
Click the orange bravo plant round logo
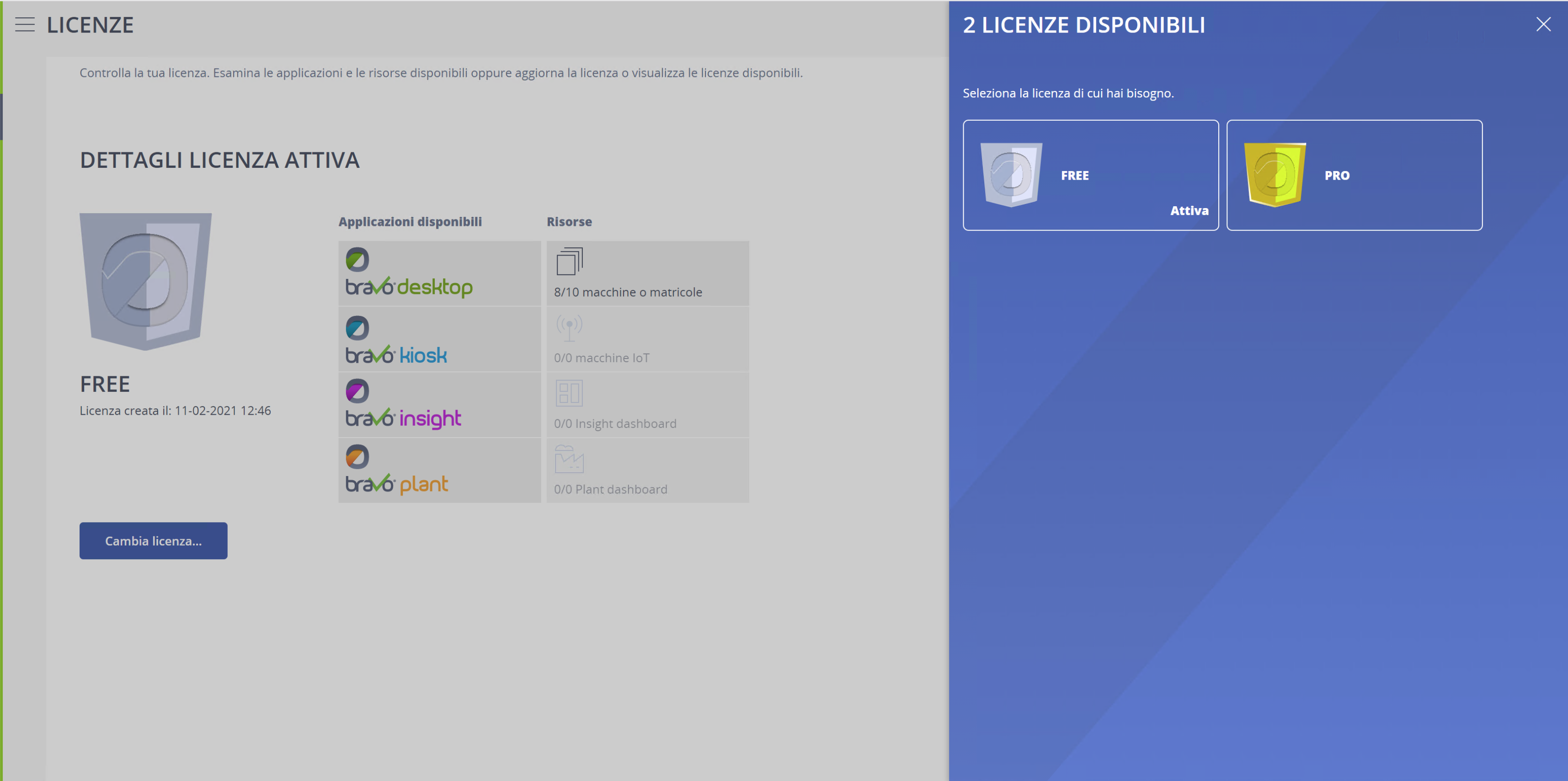(357, 456)
